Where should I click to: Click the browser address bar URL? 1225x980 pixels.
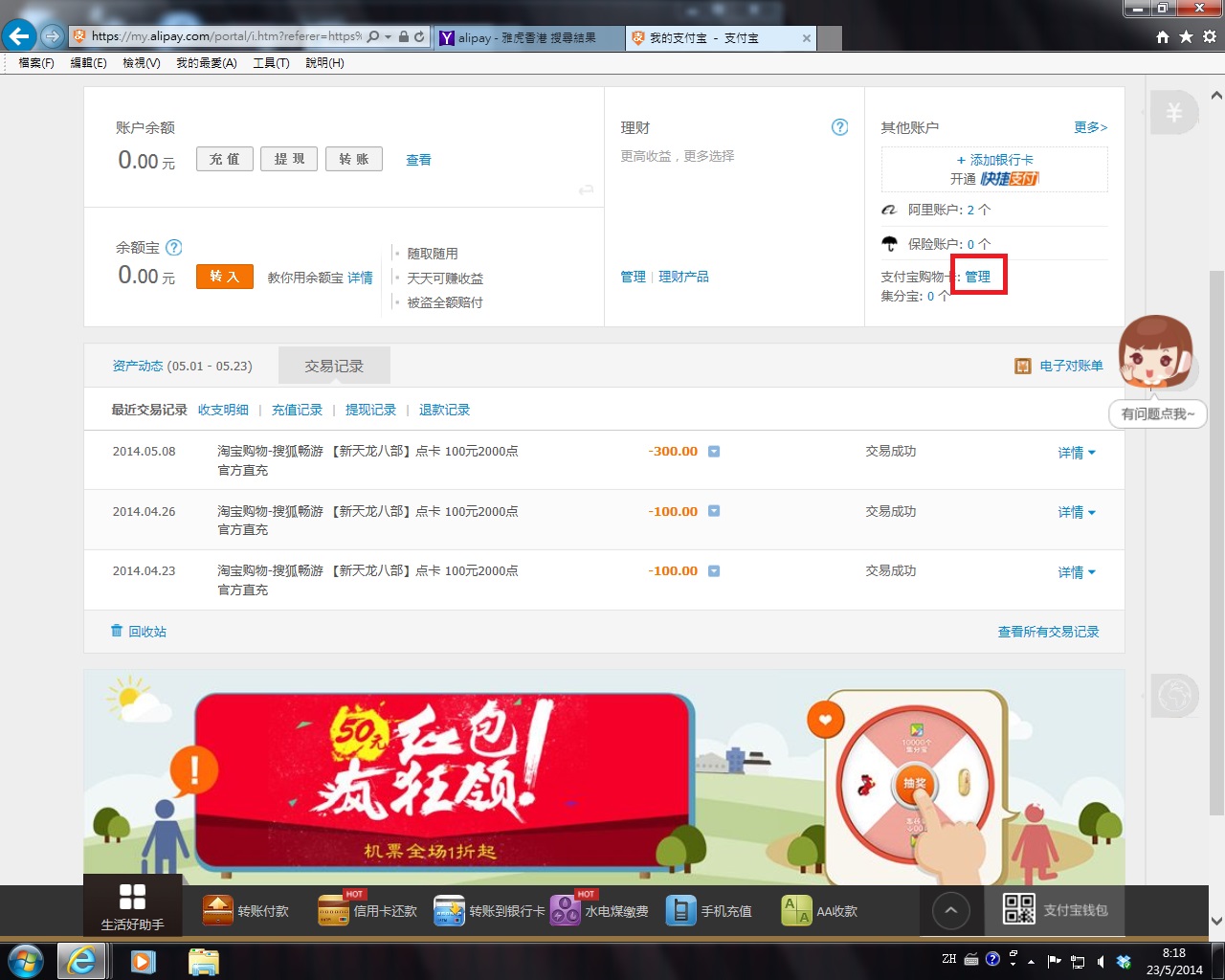tap(226, 36)
